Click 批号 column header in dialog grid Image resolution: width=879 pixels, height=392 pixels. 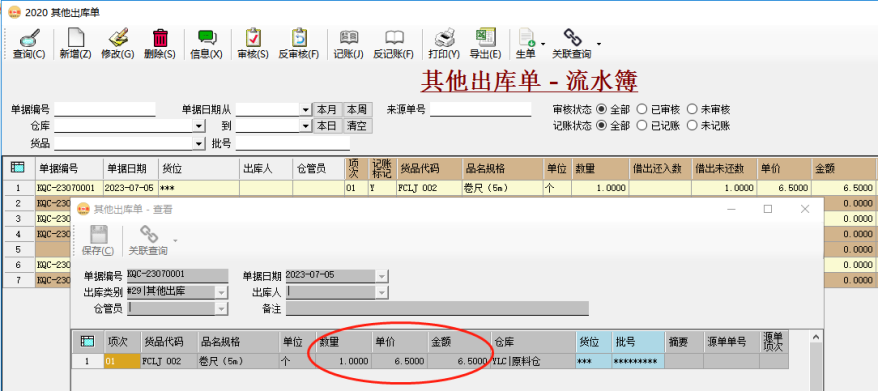coord(638,342)
